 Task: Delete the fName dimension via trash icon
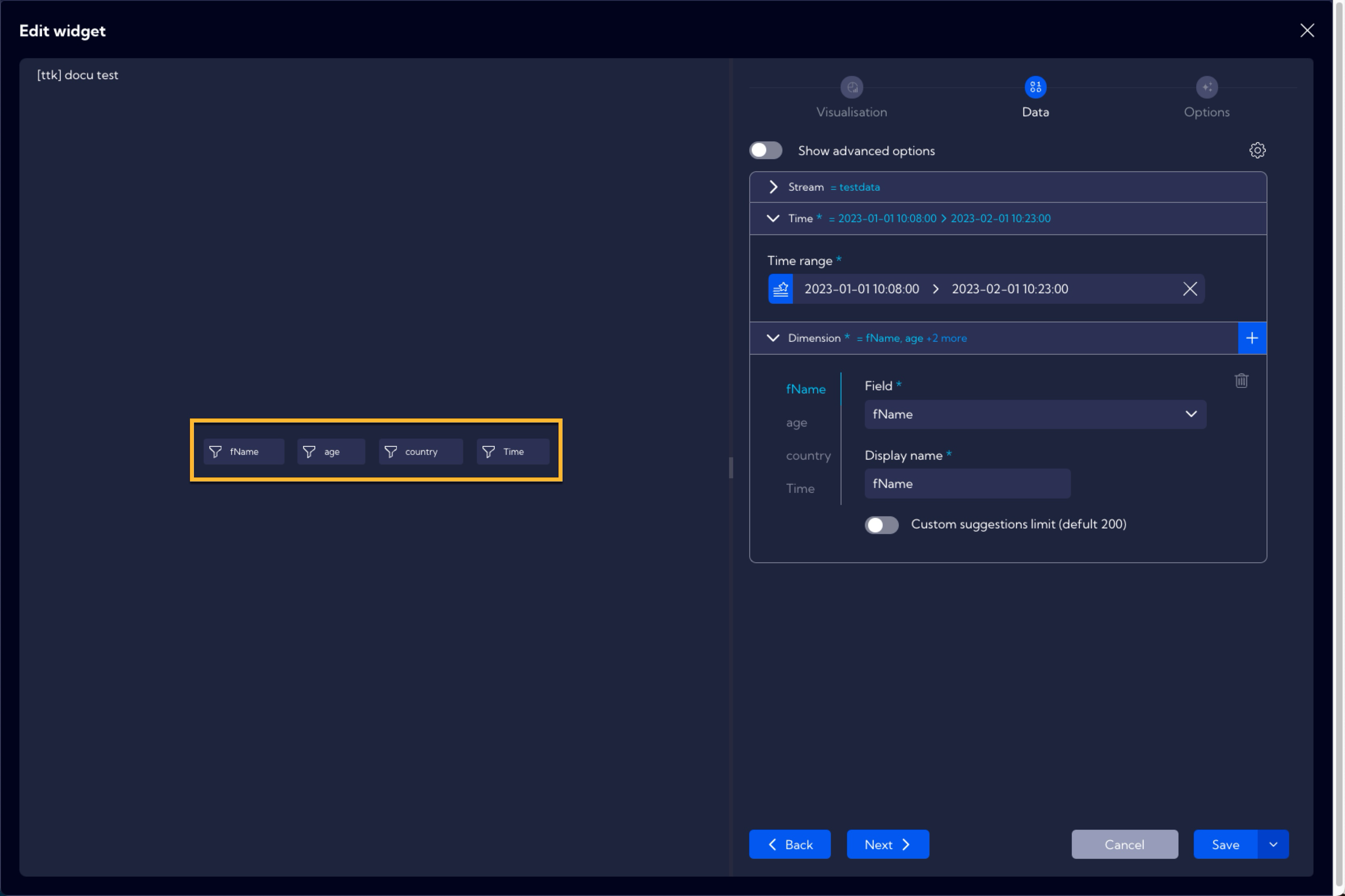pyautogui.click(x=1241, y=381)
